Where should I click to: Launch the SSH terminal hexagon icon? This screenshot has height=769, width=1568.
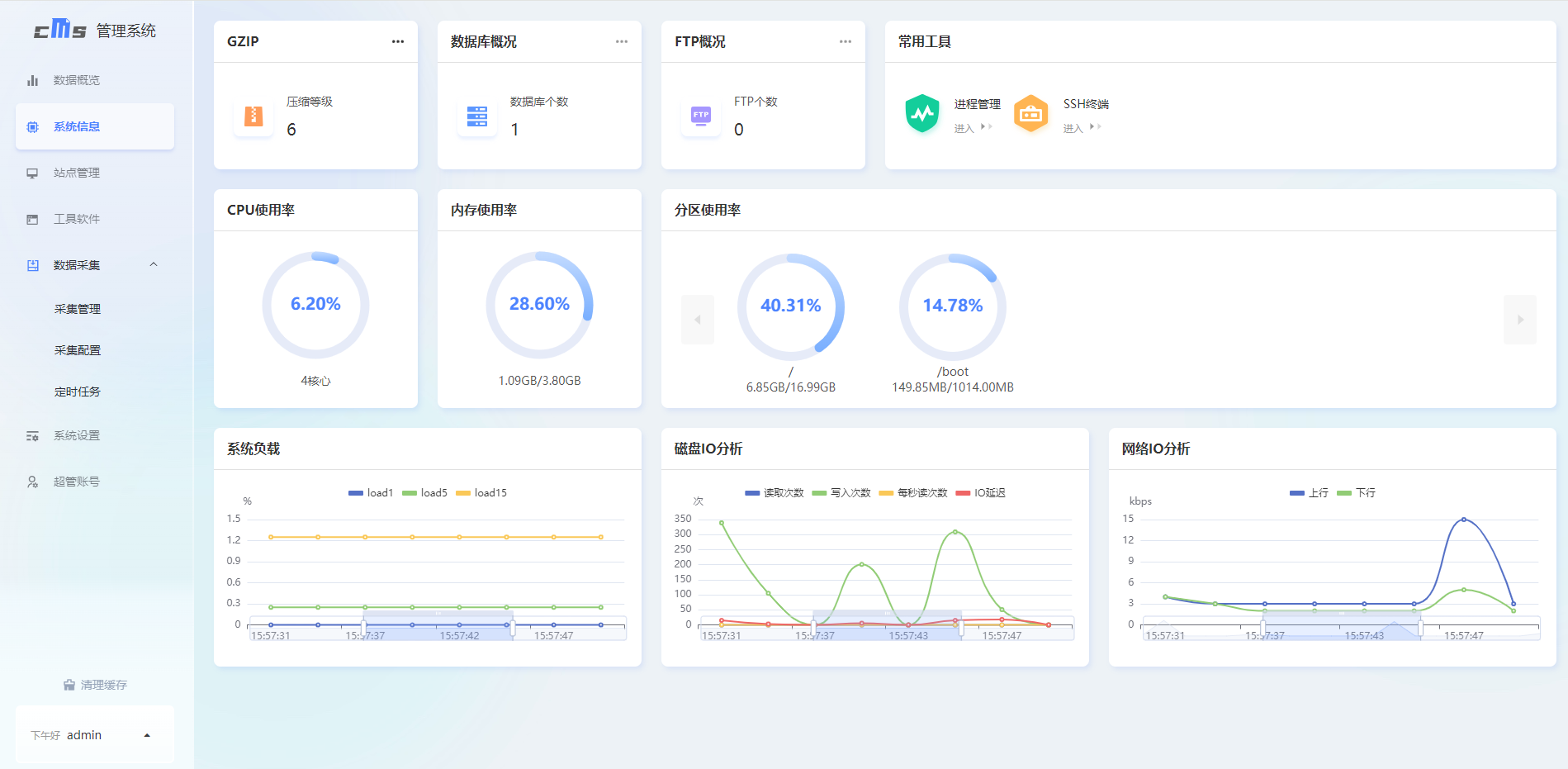[1030, 113]
